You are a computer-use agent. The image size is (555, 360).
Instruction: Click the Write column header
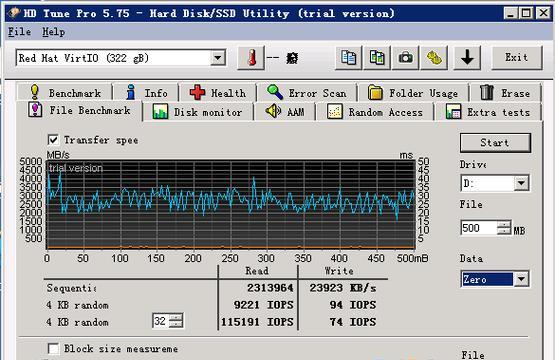(x=339, y=271)
